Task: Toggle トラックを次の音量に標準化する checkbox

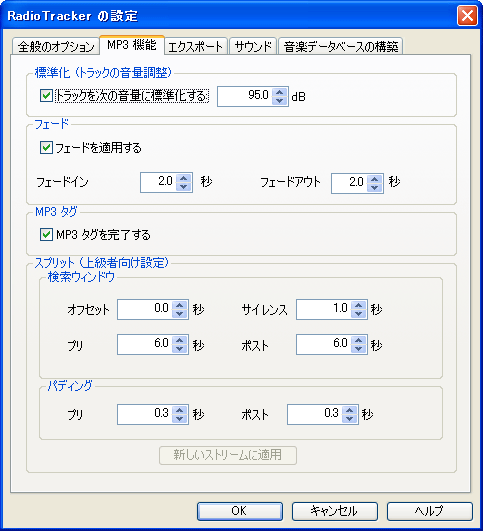Action: [46, 96]
